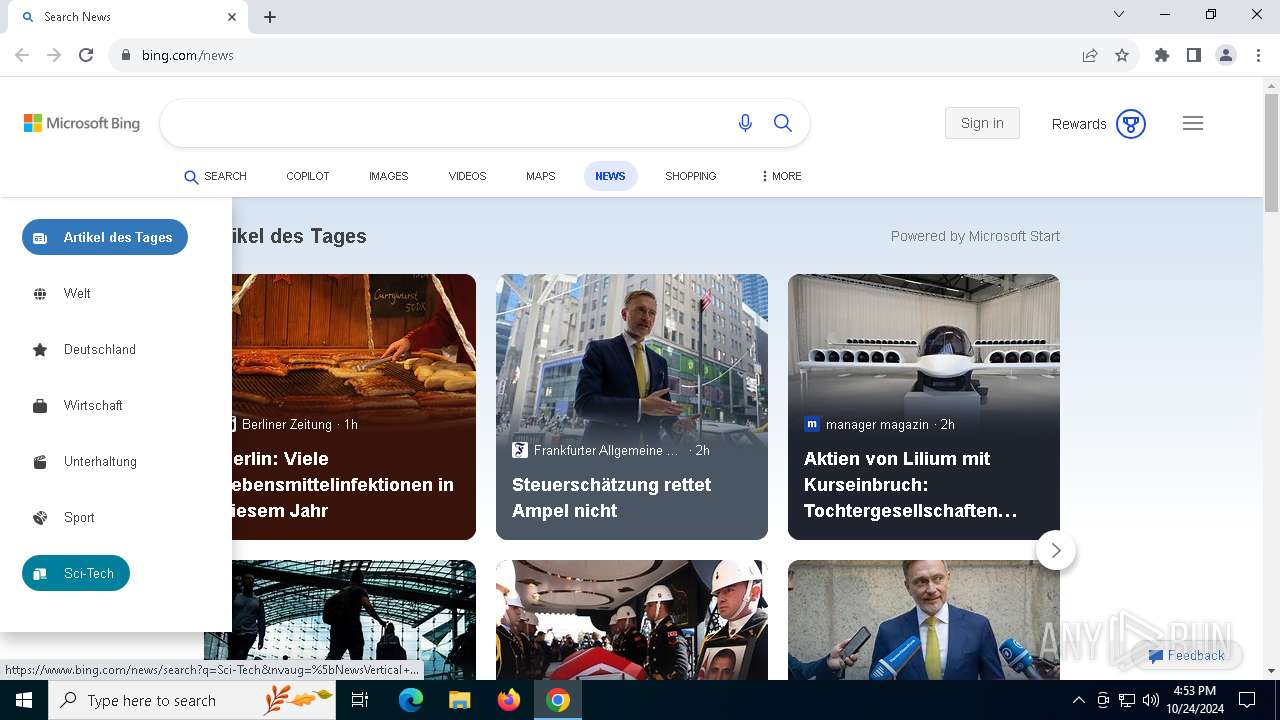Open Task View on the taskbar

[x=360, y=700]
